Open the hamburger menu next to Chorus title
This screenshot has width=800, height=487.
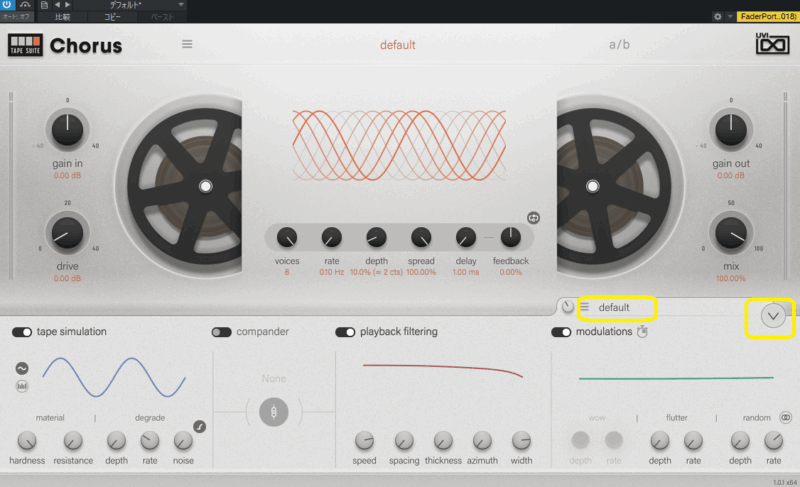coord(187,44)
